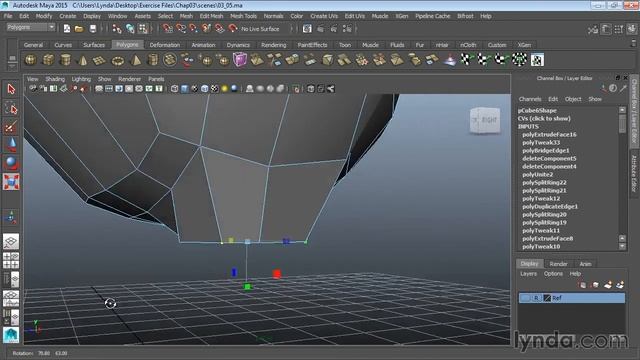Screen dimensions: 640x360
Task: Select polySplitRing22 input node
Action: pyautogui.click(x=544, y=182)
